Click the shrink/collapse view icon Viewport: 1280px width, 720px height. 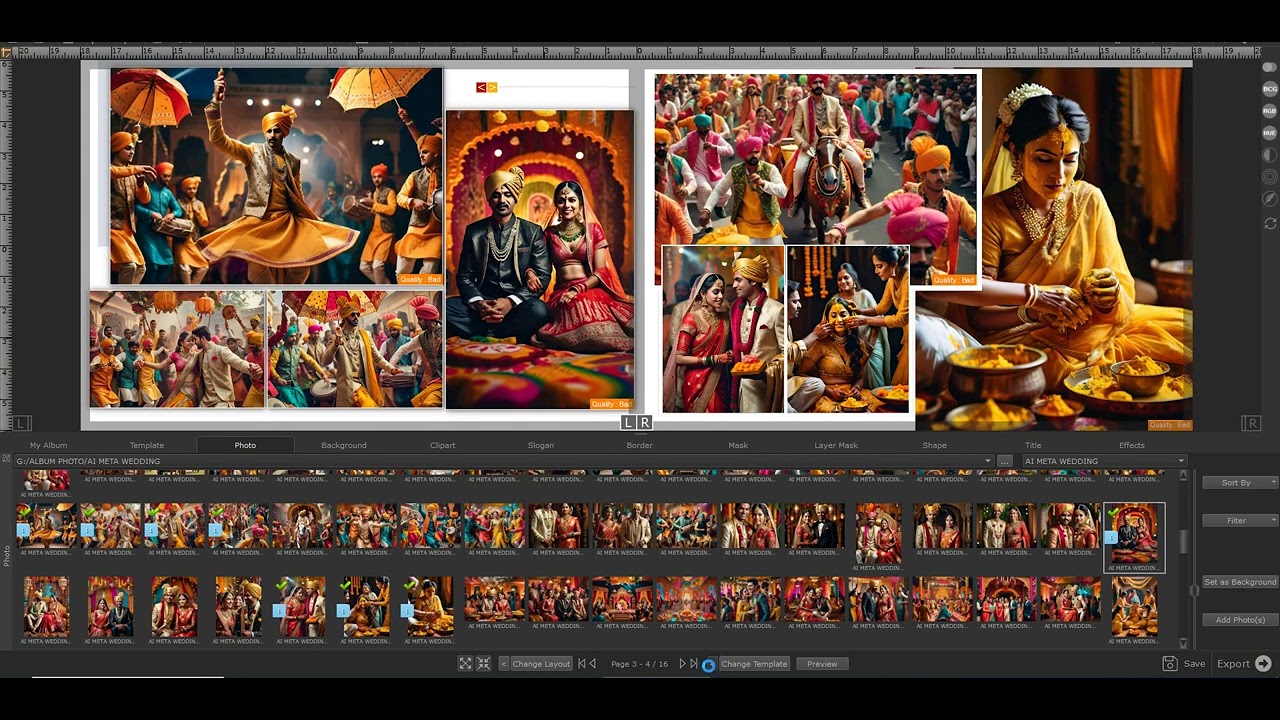484,663
